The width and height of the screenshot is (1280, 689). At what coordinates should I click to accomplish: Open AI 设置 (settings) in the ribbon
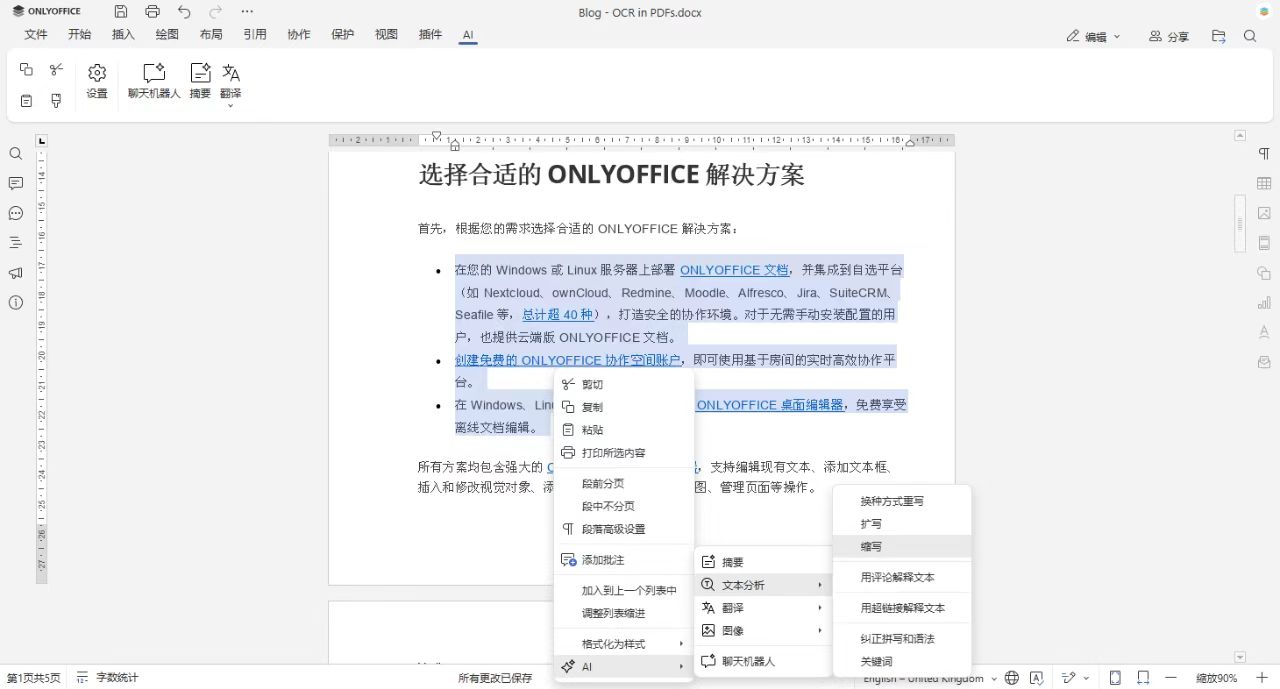click(96, 80)
